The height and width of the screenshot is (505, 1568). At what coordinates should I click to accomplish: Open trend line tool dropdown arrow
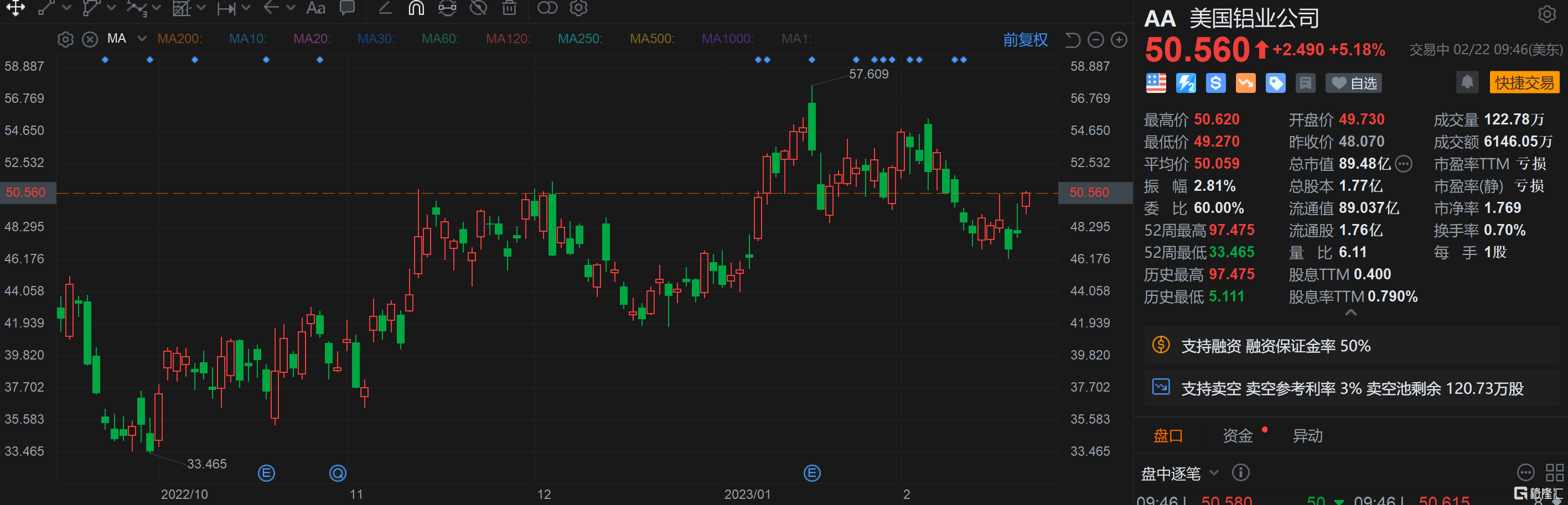[x=67, y=8]
